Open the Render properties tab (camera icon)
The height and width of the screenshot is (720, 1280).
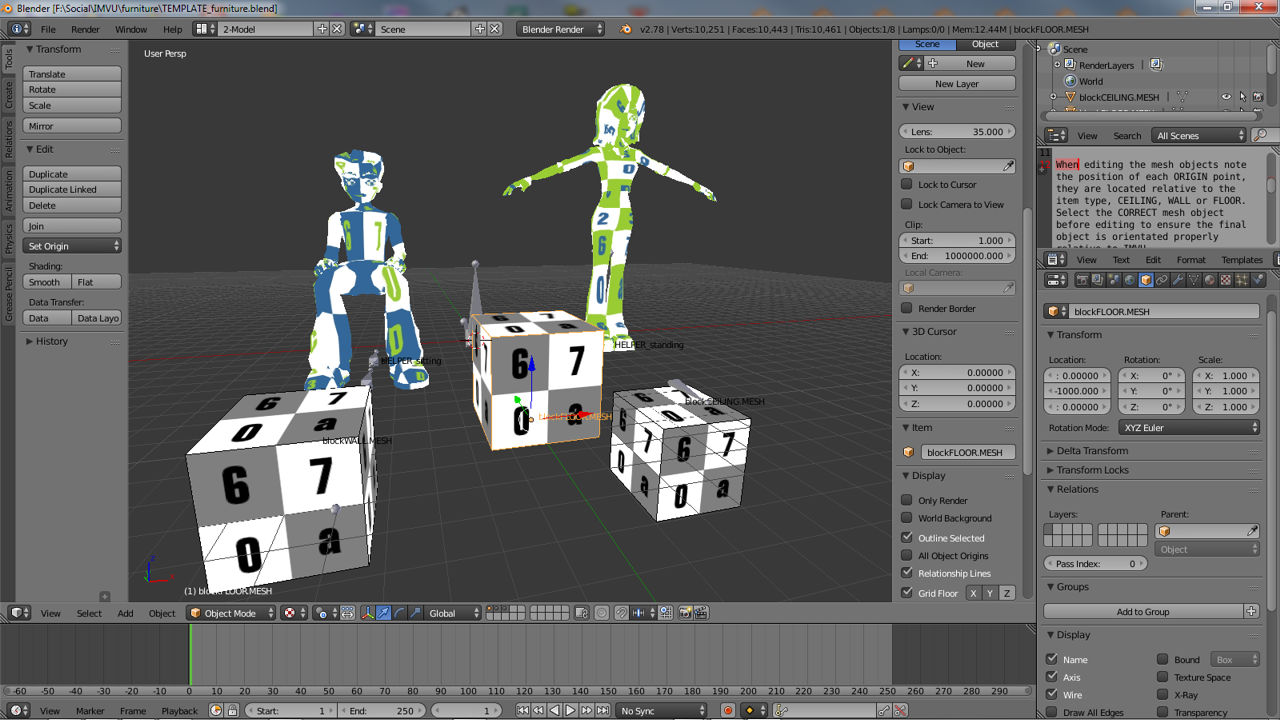(x=1084, y=283)
